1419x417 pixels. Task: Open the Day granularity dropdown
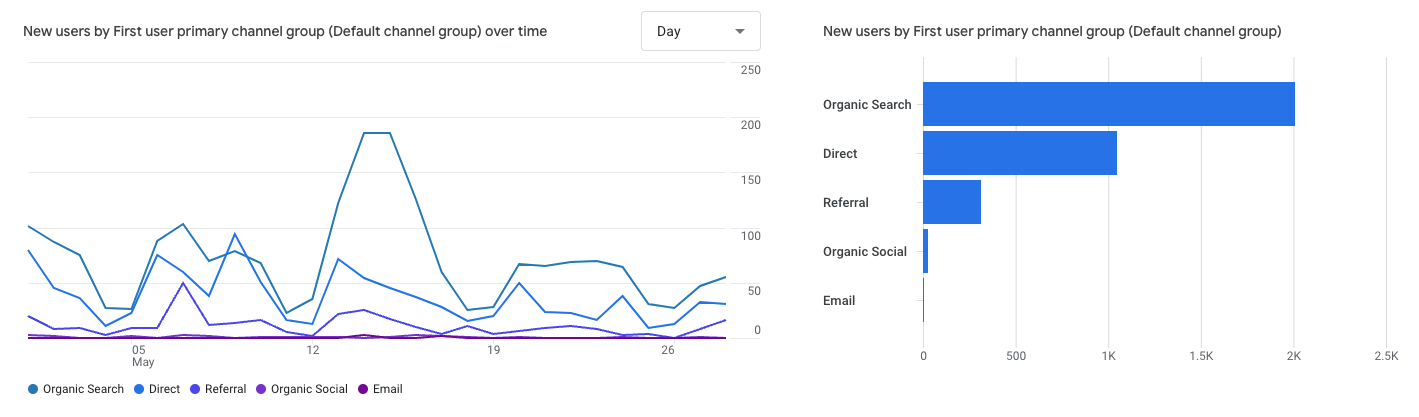(x=699, y=32)
